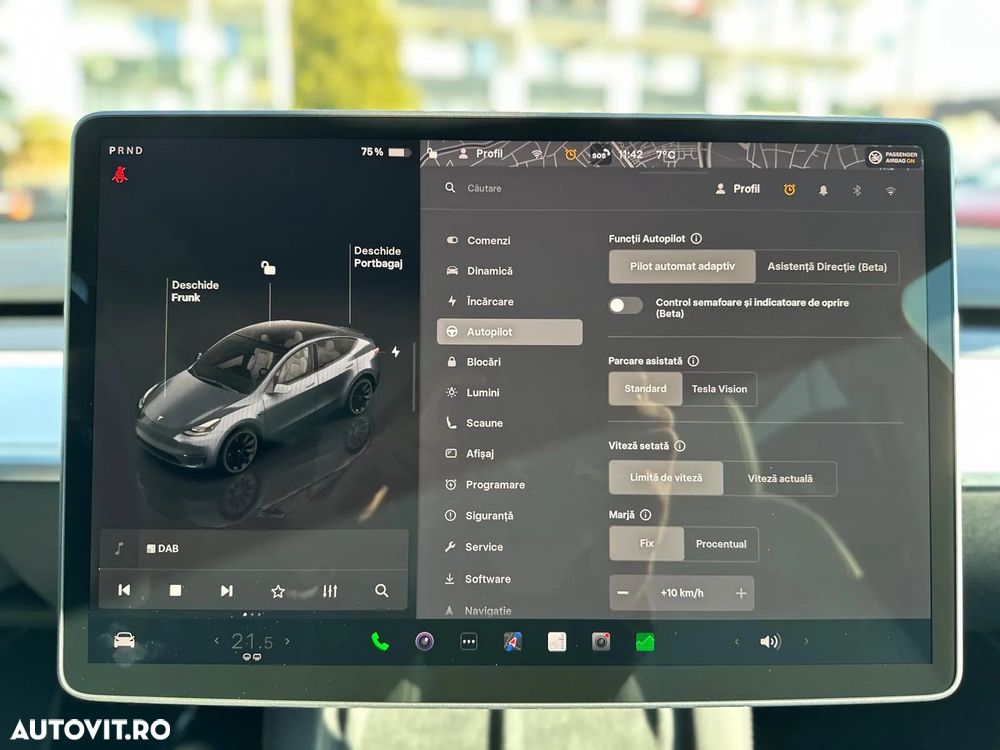Tap the DAB media source label
1000x750 pixels.
tap(163, 548)
